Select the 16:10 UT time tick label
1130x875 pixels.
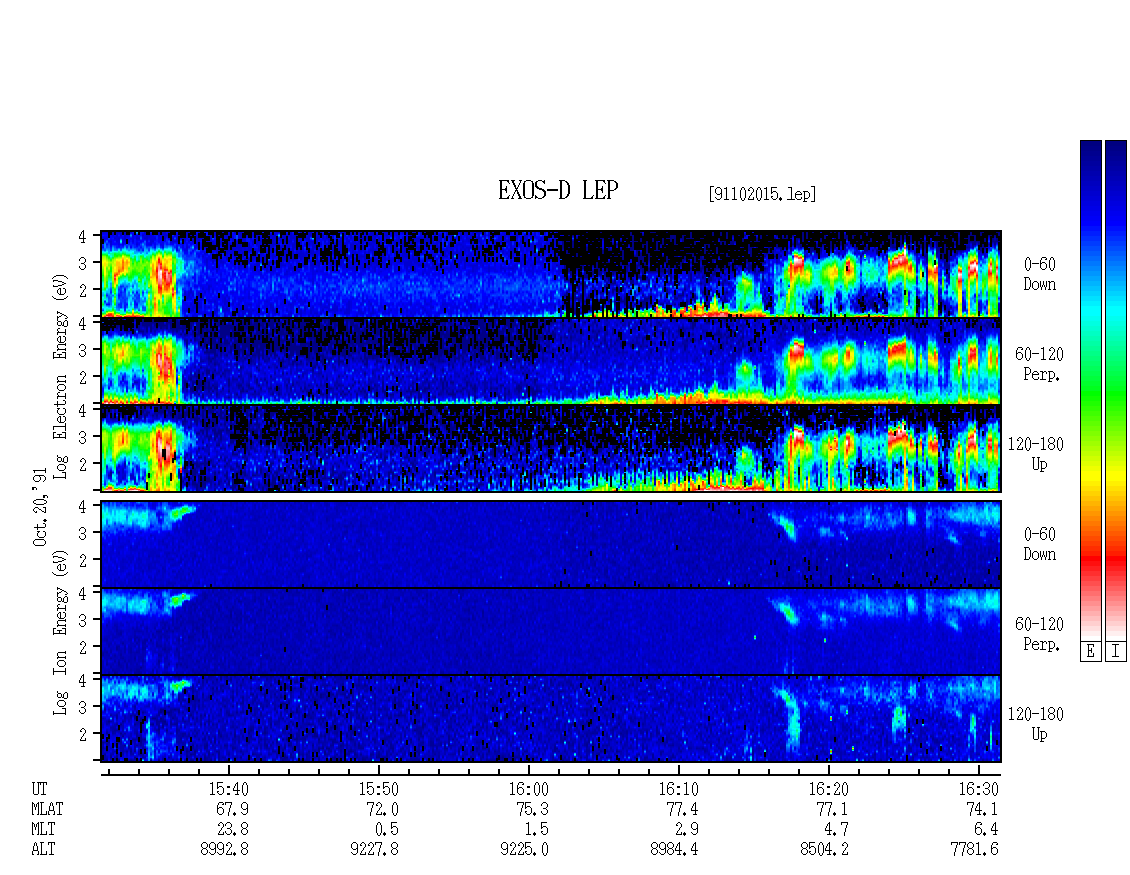pos(678,789)
